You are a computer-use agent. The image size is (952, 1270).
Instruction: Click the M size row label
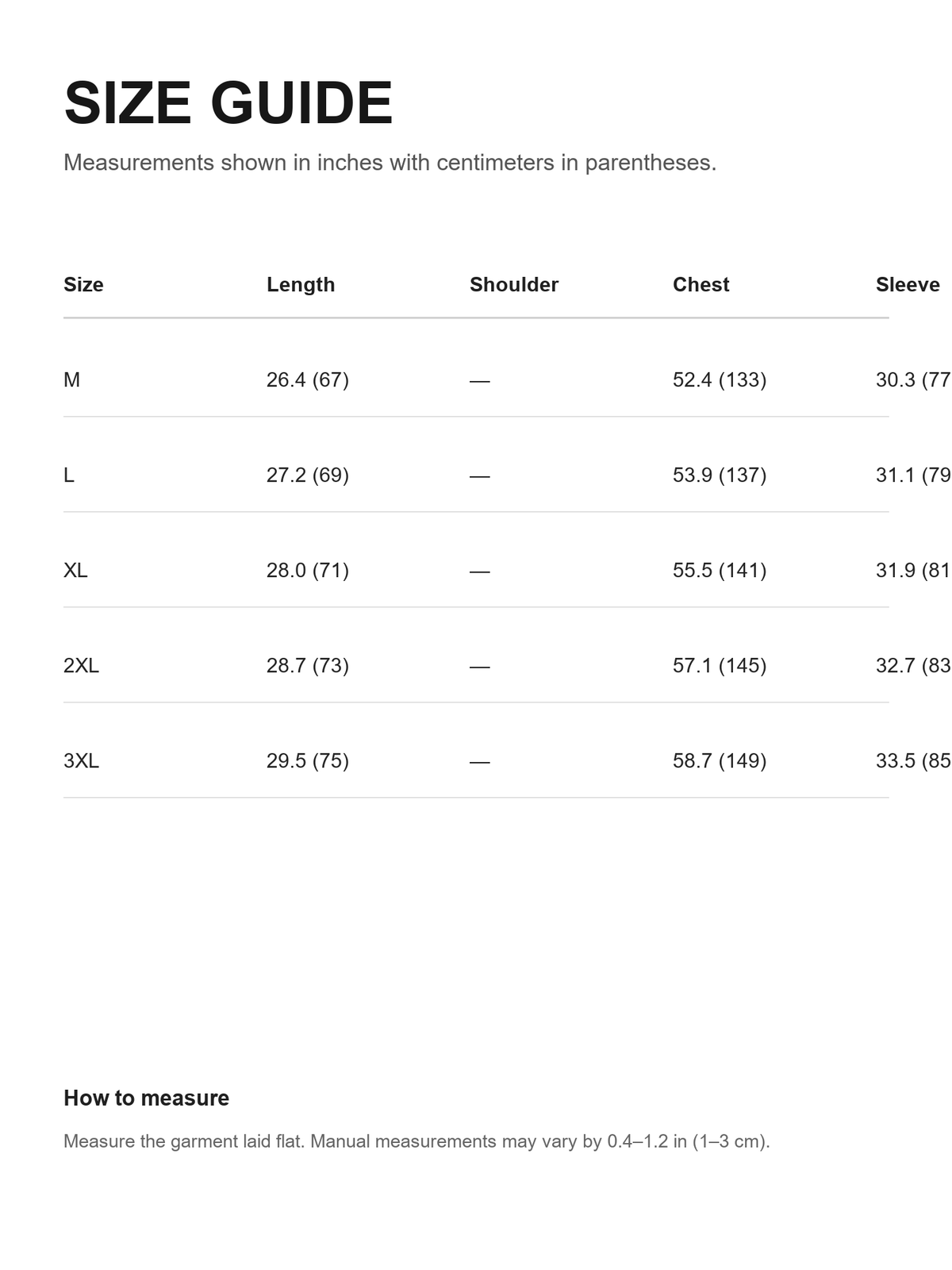coord(71,379)
